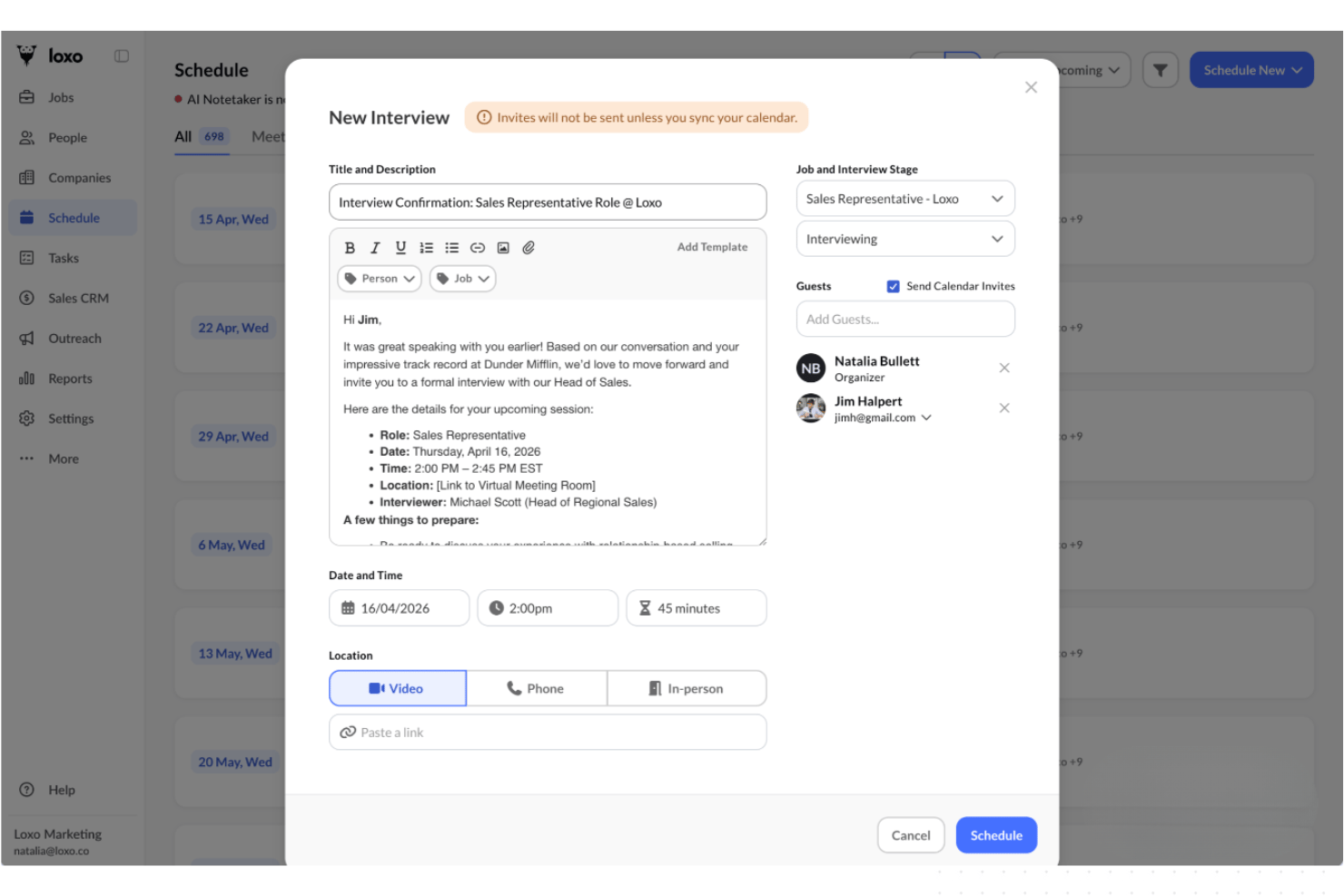This screenshot has width=1344, height=896.
Task: Expand jimh@gmail.com email chevron
Action: point(926,418)
